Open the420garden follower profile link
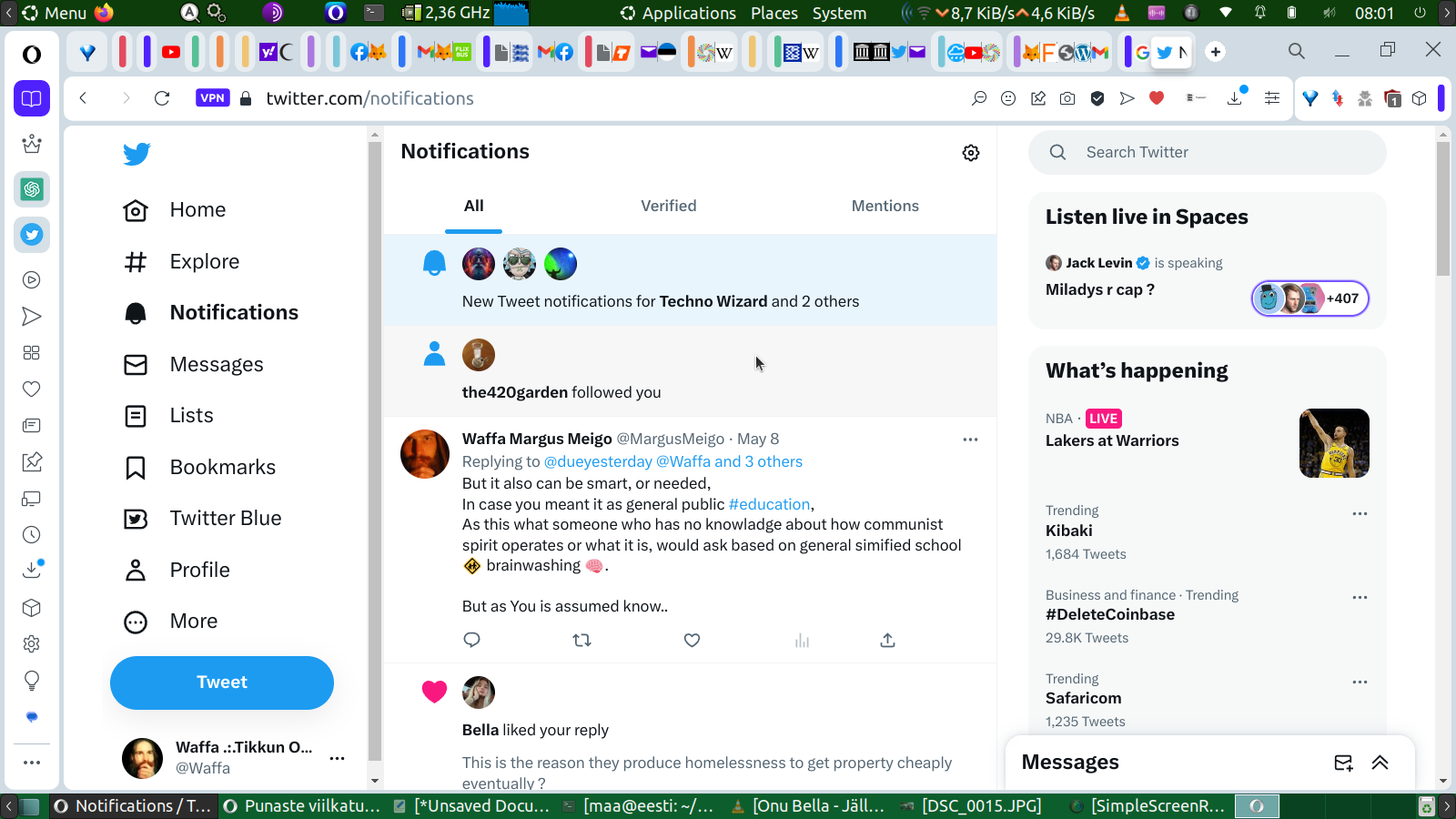 click(x=515, y=392)
